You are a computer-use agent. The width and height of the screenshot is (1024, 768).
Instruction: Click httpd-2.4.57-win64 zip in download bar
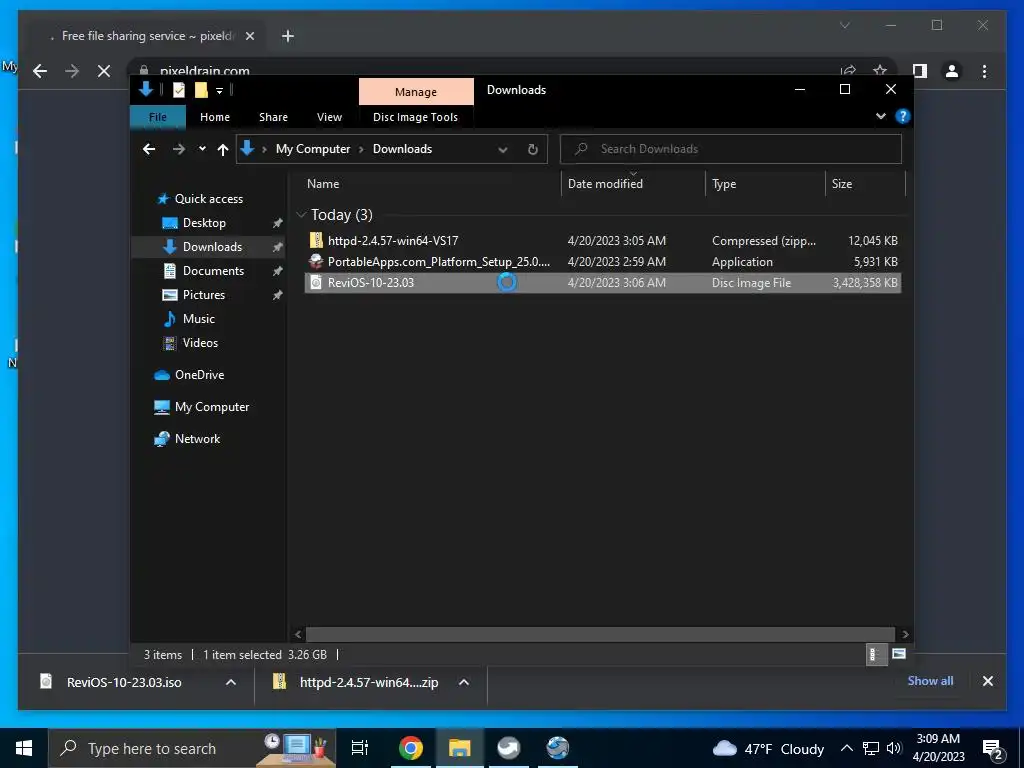tap(368, 682)
